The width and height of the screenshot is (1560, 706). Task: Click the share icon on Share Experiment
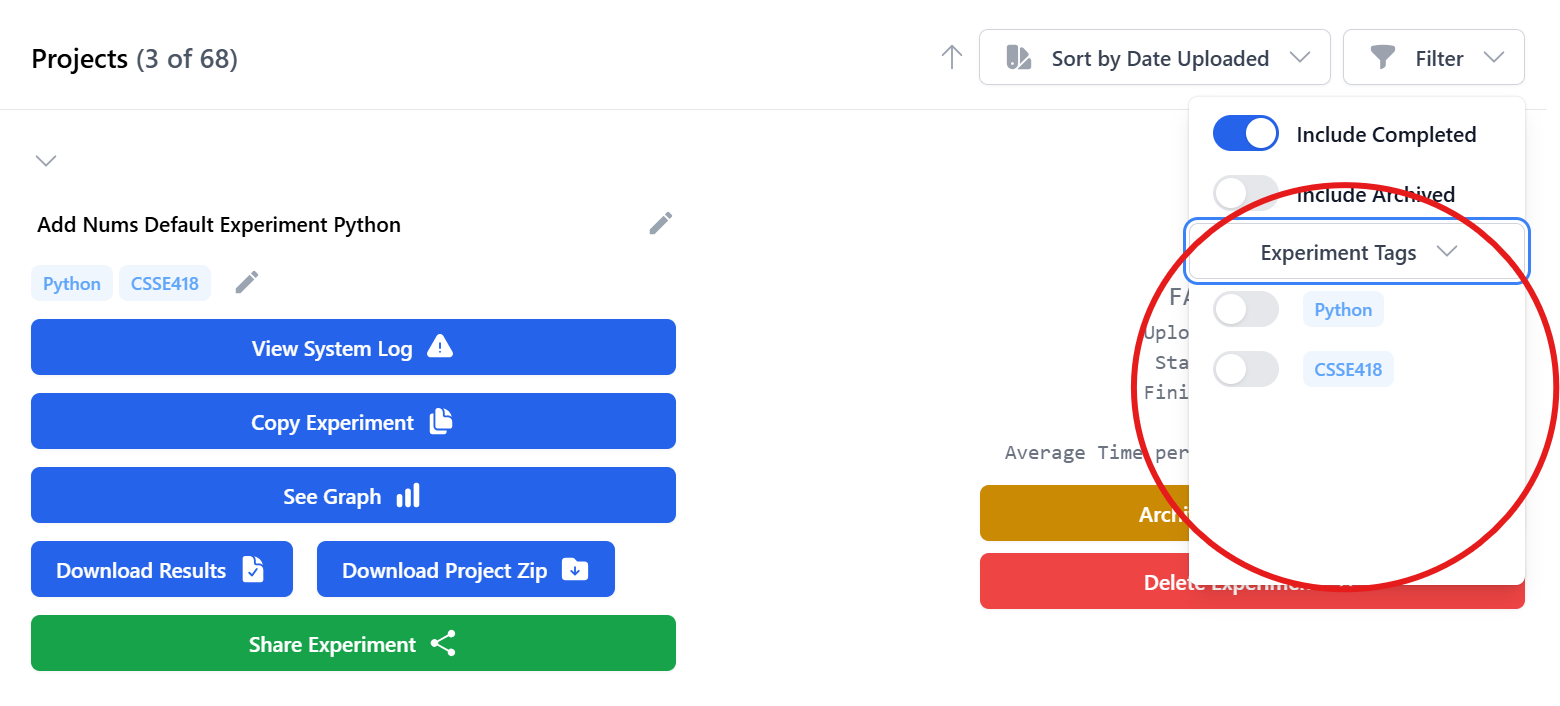pos(443,643)
